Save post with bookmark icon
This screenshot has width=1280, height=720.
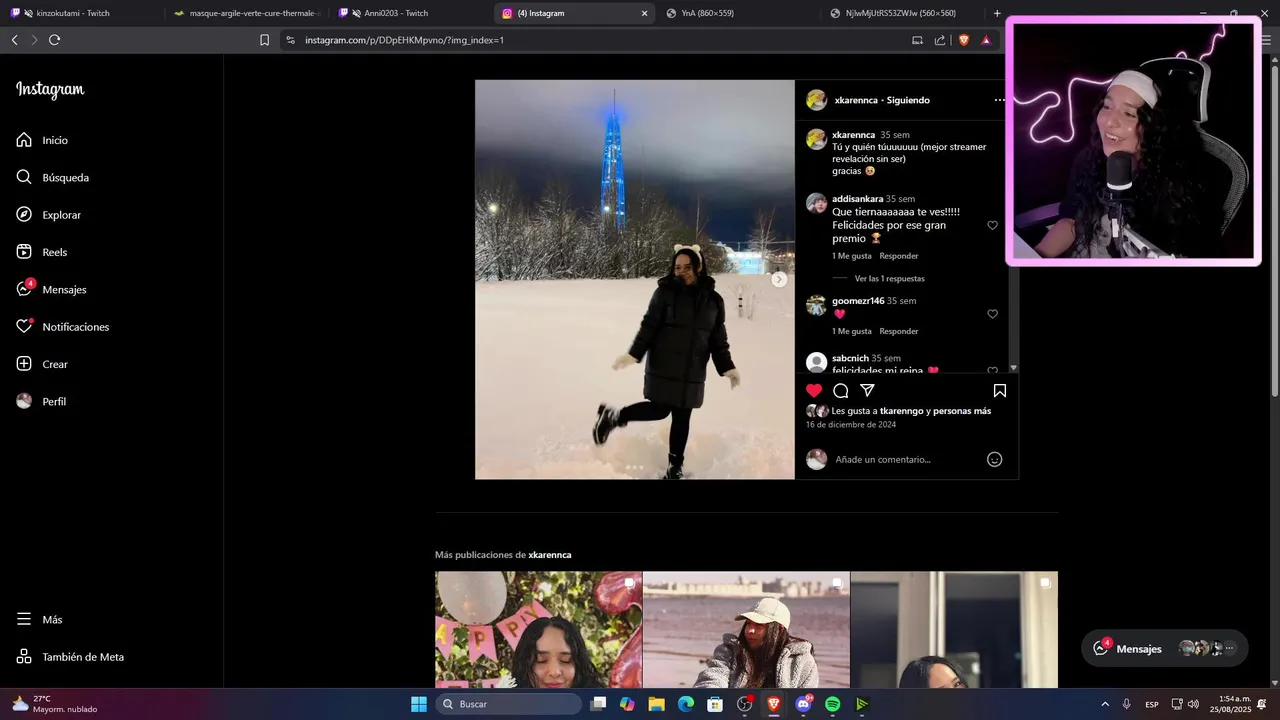(999, 391)
